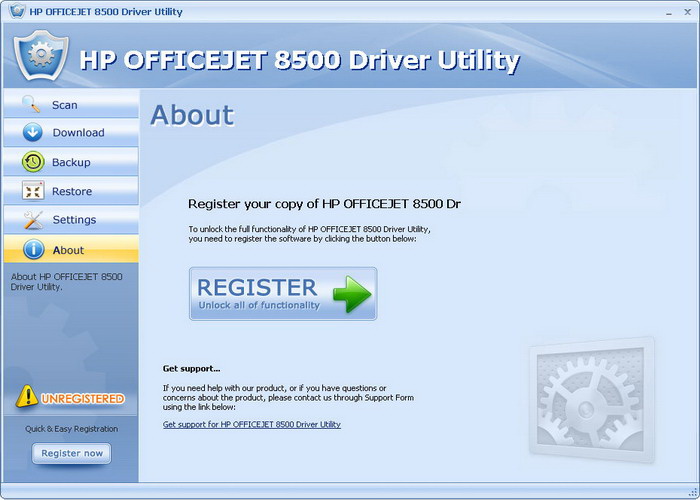
Task: Click the Register now button
Action: tap(71, 453)
